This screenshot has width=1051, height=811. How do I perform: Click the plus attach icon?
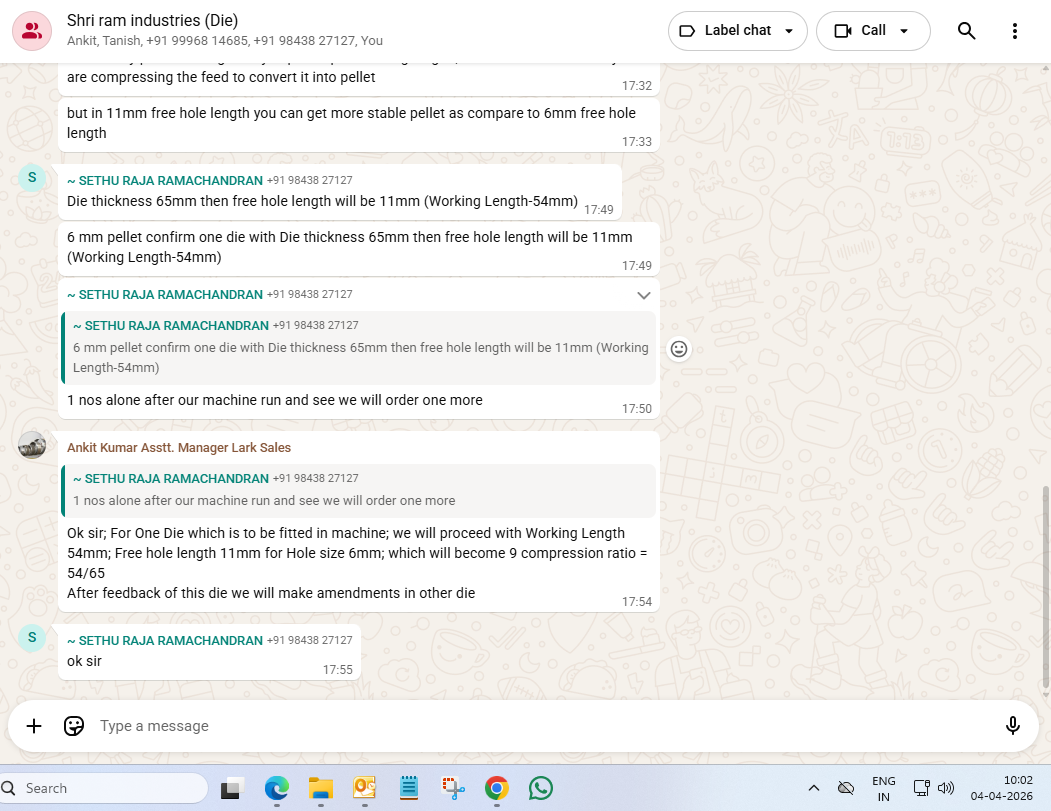point(34,726)
